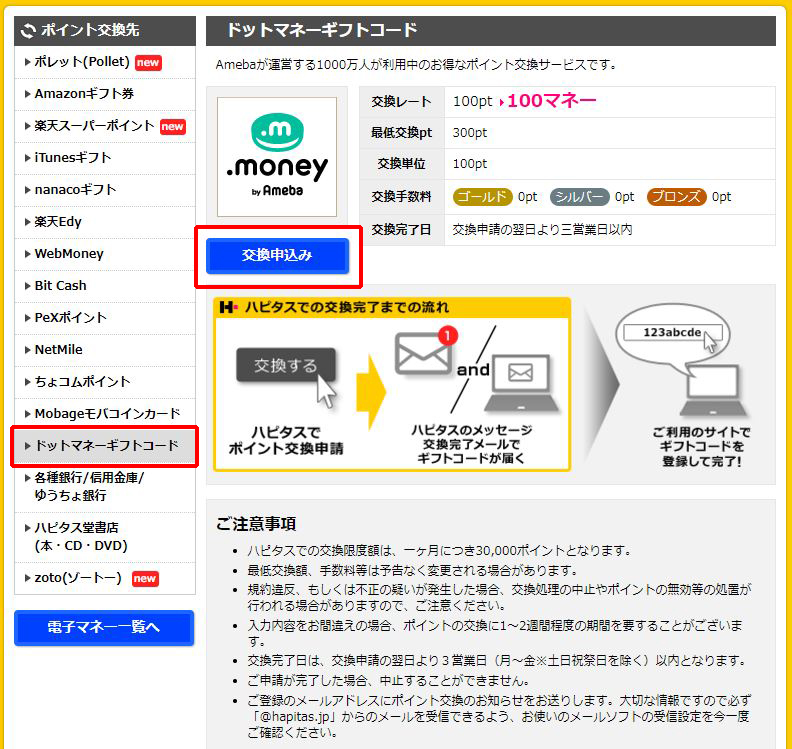The image size is (792, 749).
Task: Click the 300pt minimum exchange value
Action: pos(470,133)
